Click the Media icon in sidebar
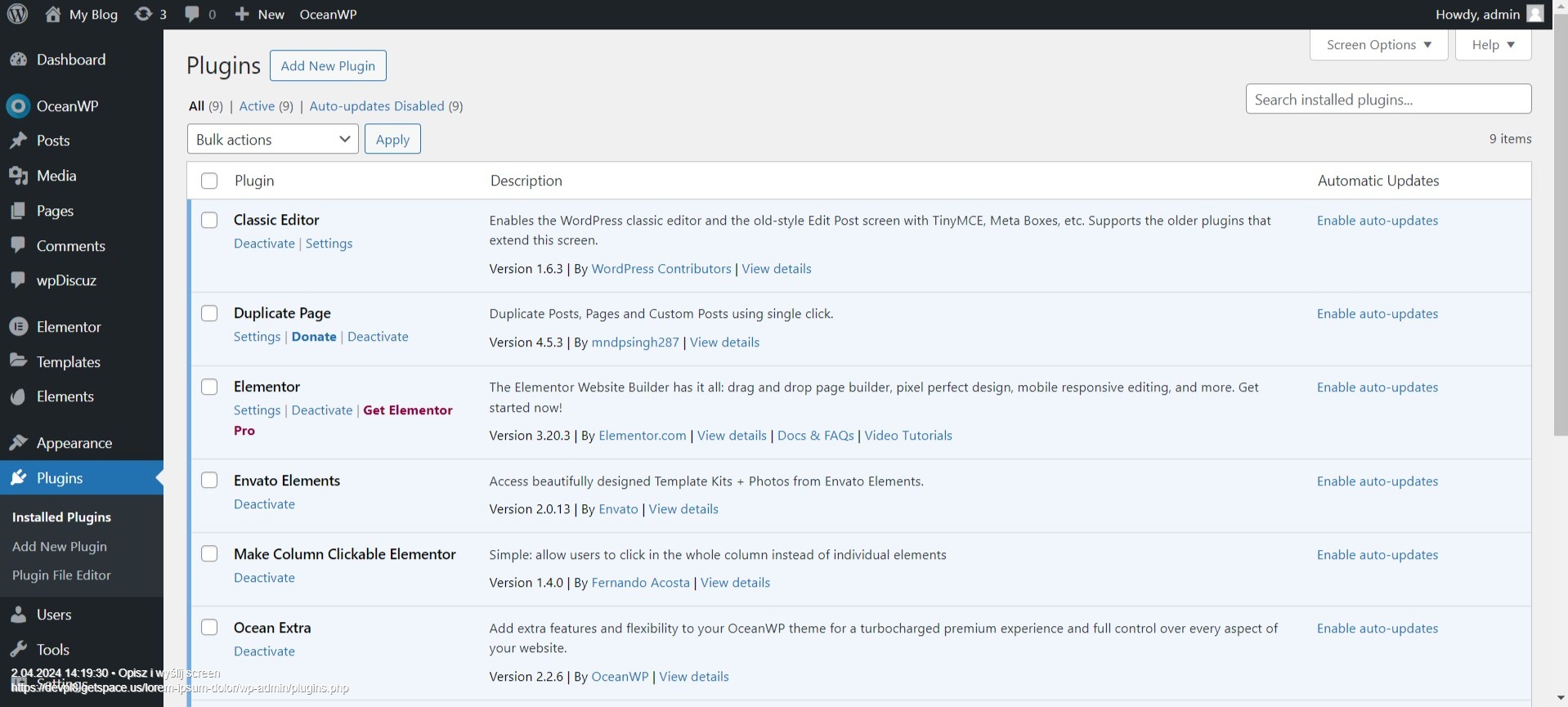Screen dimensions: 1568x707 (x=18, y=176)
